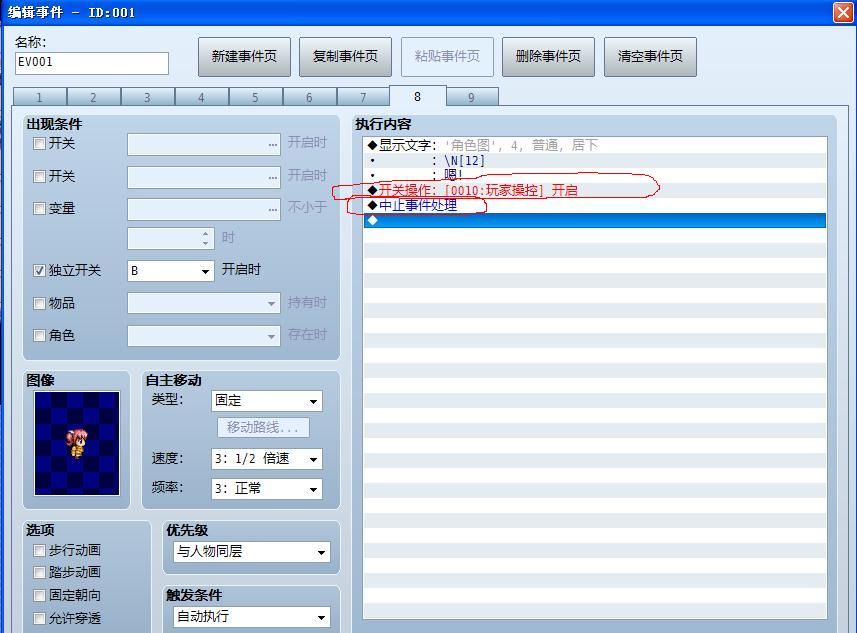Screen dimensions: 857x633
Task: Close the 编辑事件 dialog window
Action: pos(842,13)
